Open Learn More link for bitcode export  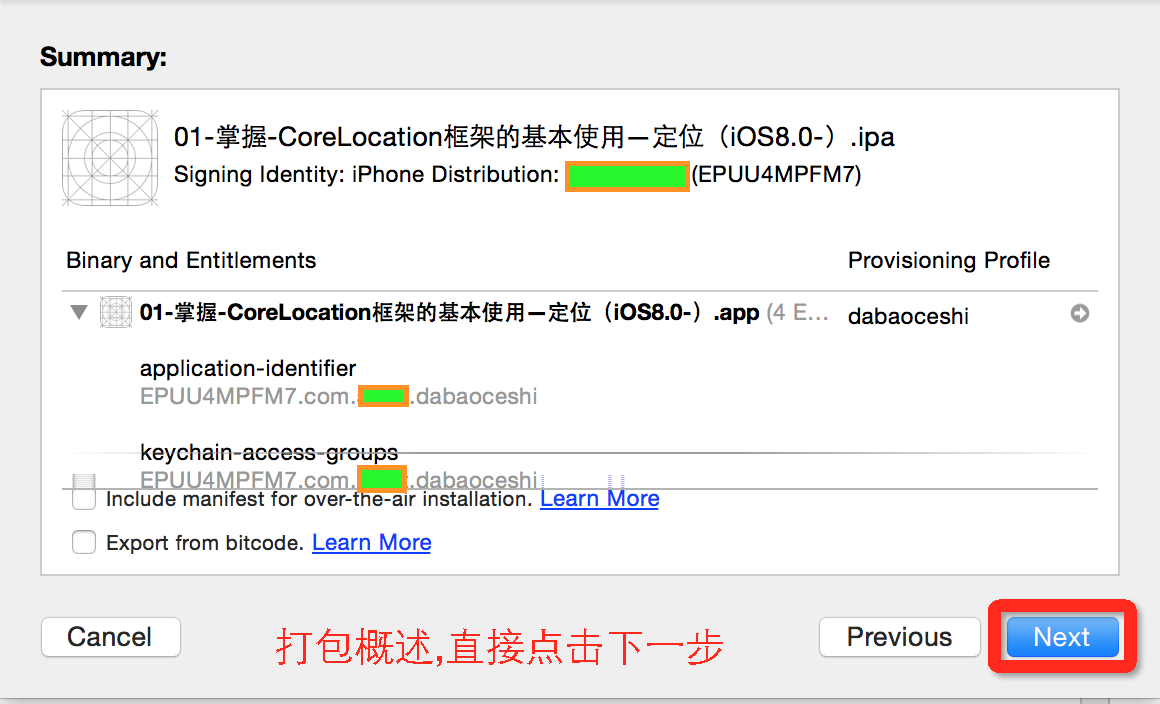(x=371, y=543)
